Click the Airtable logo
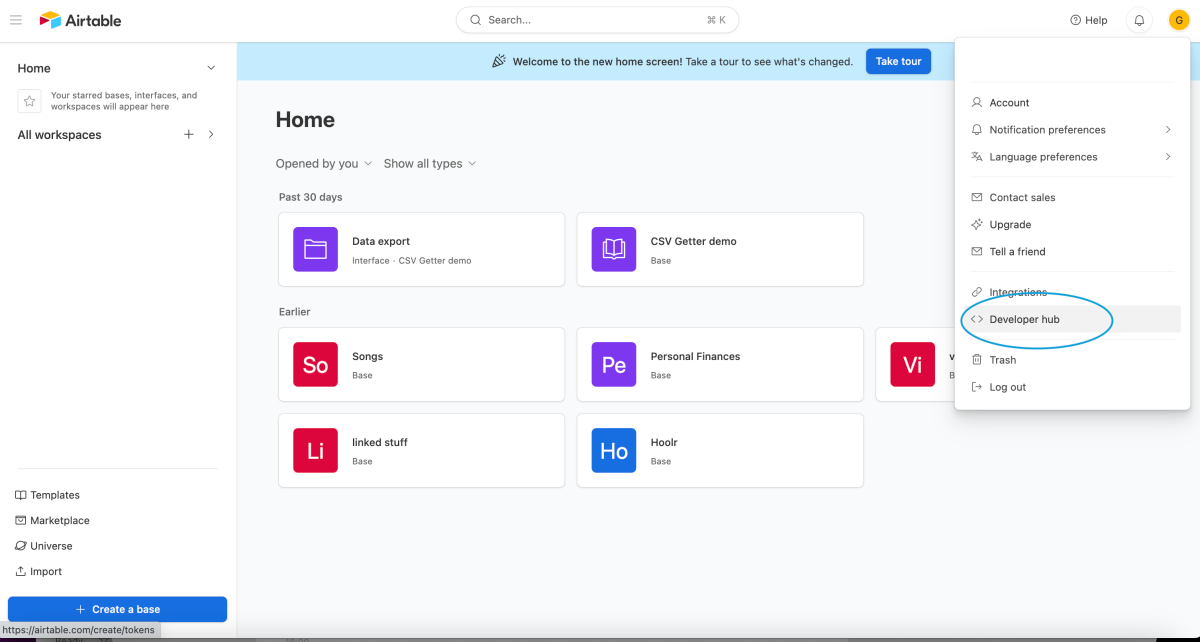The image size is (1200, 642). click(79, 20)
